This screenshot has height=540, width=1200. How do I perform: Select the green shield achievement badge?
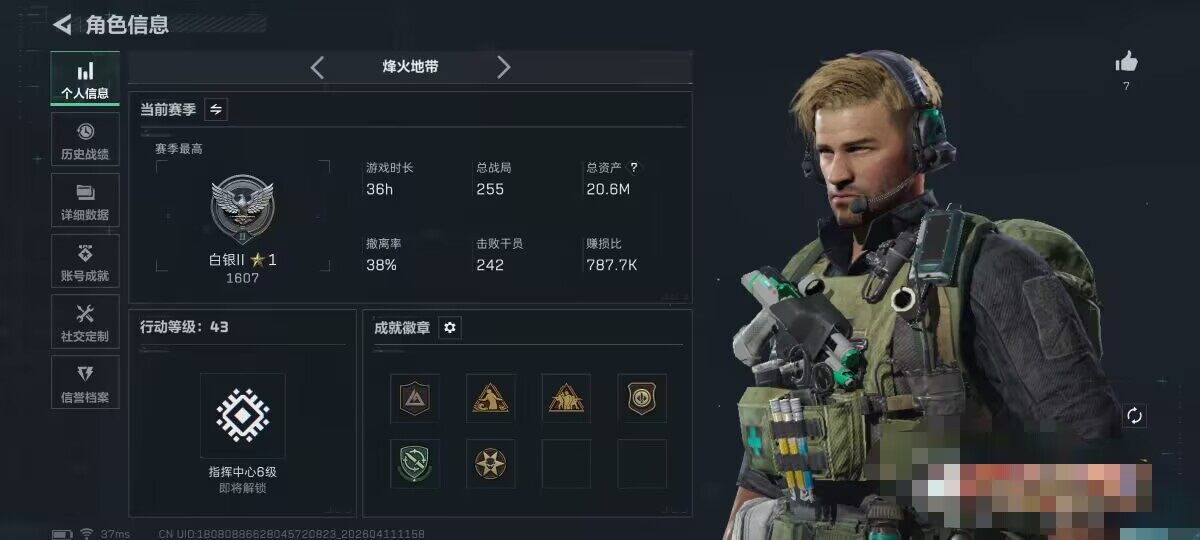[x=415, y=464]
